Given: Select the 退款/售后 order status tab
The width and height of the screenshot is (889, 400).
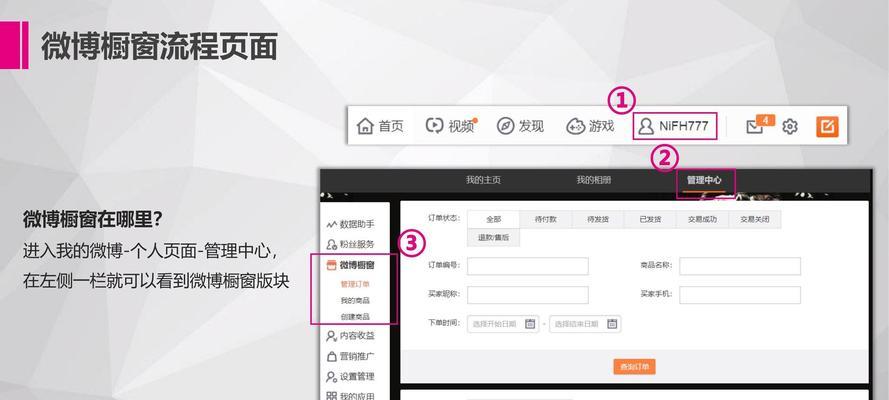Looking at the screenshot, I should pos(493,237).
